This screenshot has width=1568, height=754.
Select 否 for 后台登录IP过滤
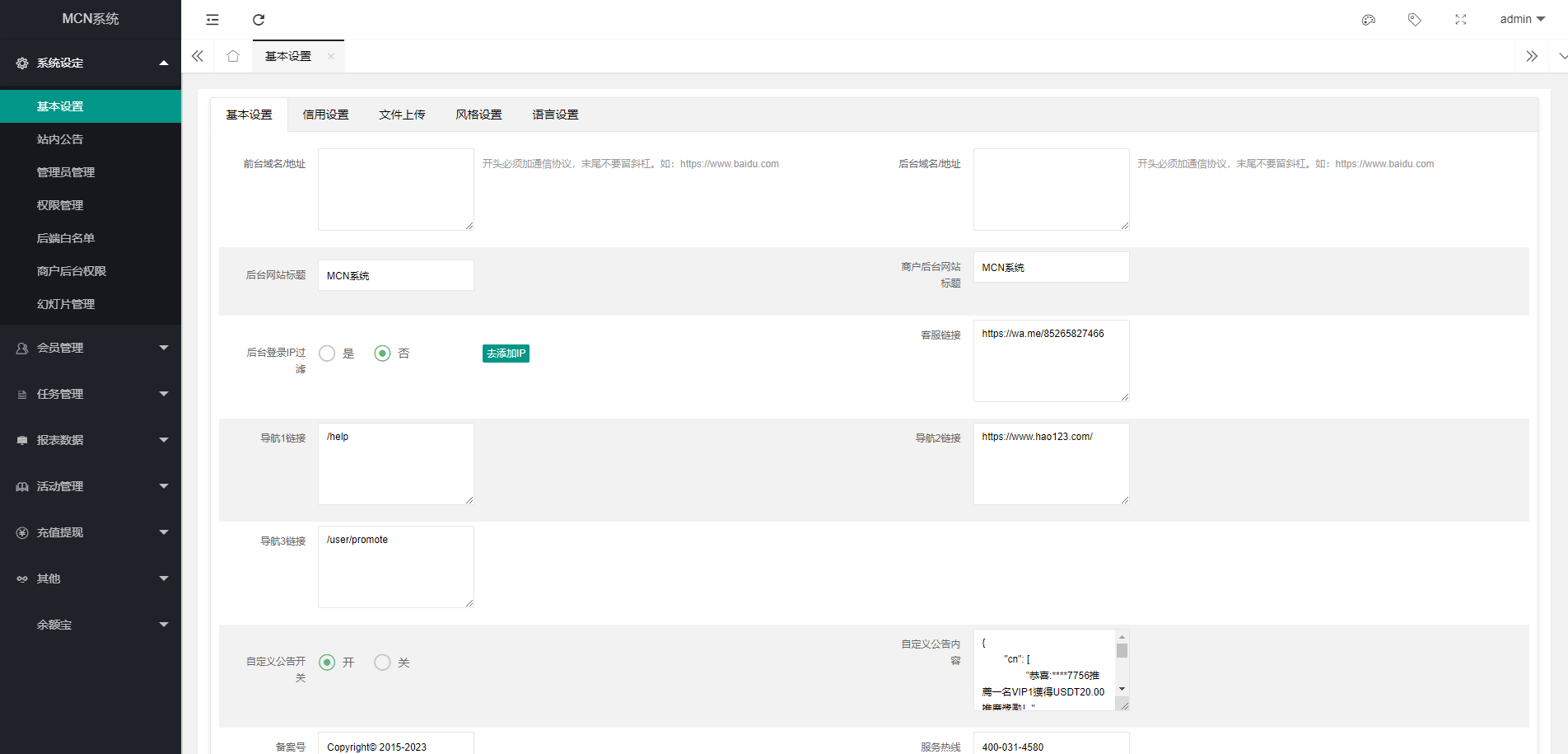point(382,354)
